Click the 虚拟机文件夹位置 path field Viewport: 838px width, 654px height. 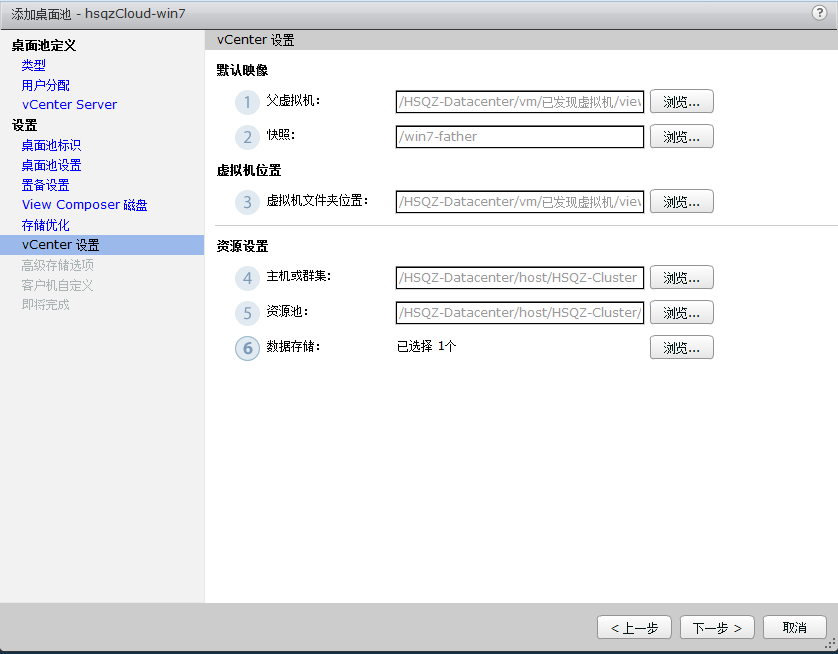pyautogui.click(x=519, y=202)
